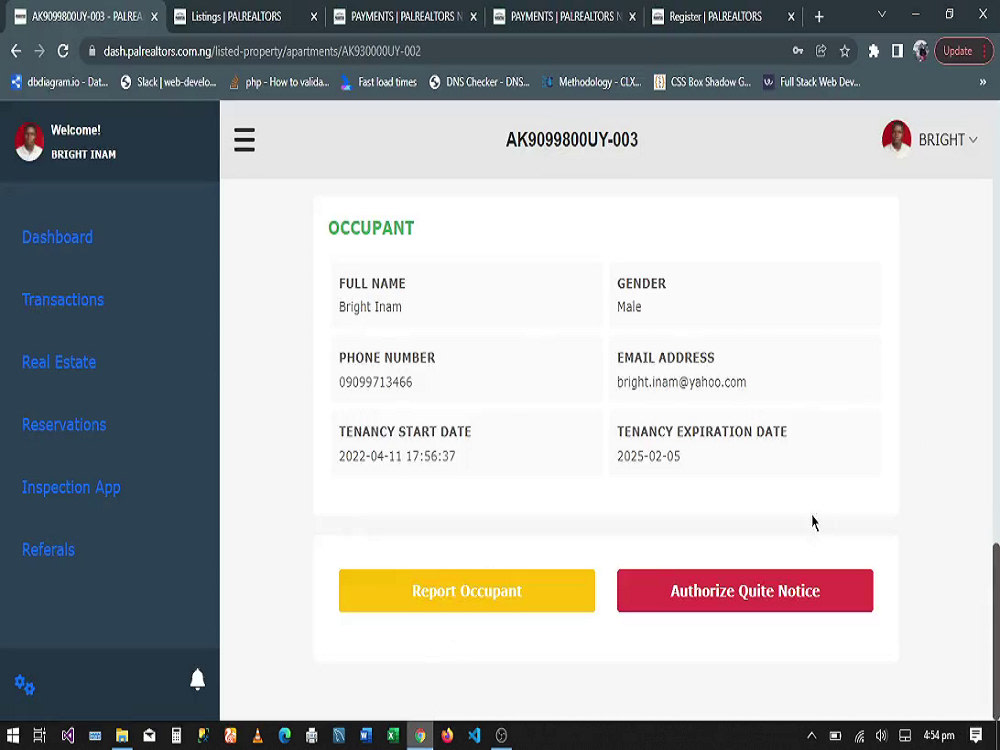
Task: Reload the page
Action: tap(63, 51)
